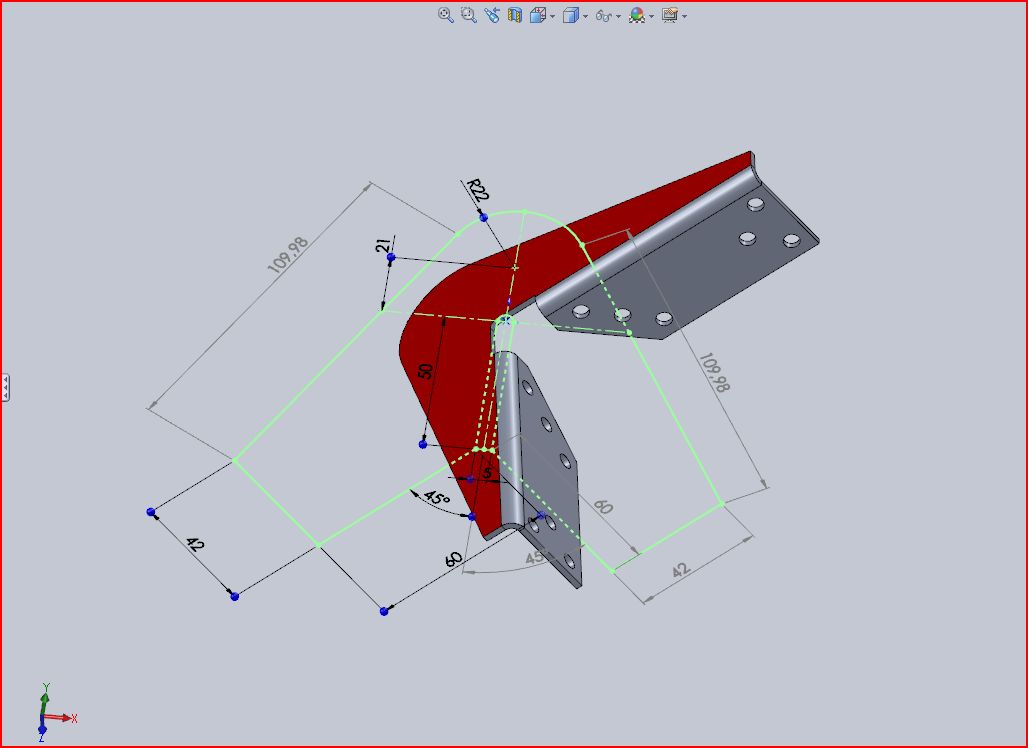Expand the collapsed left panel handle

tap(5, 387)
